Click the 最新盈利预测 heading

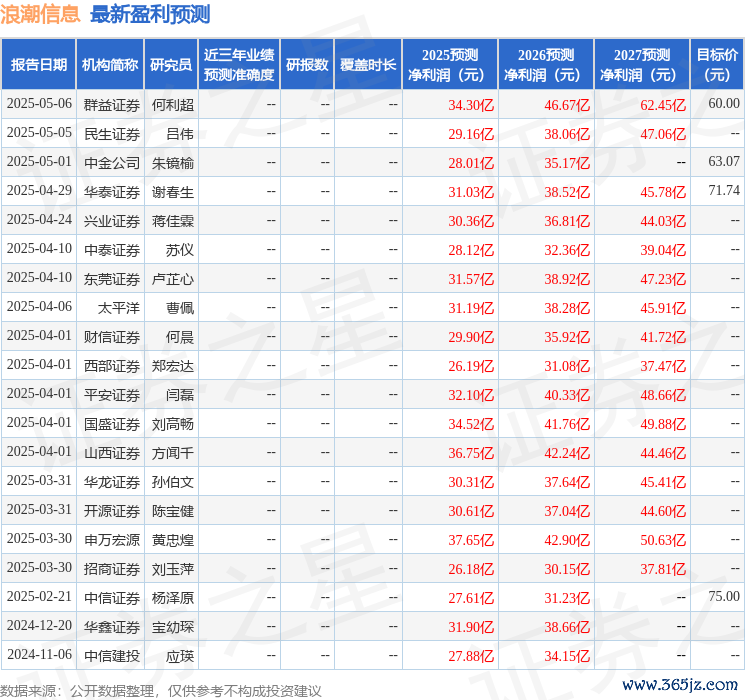(150, 14)
